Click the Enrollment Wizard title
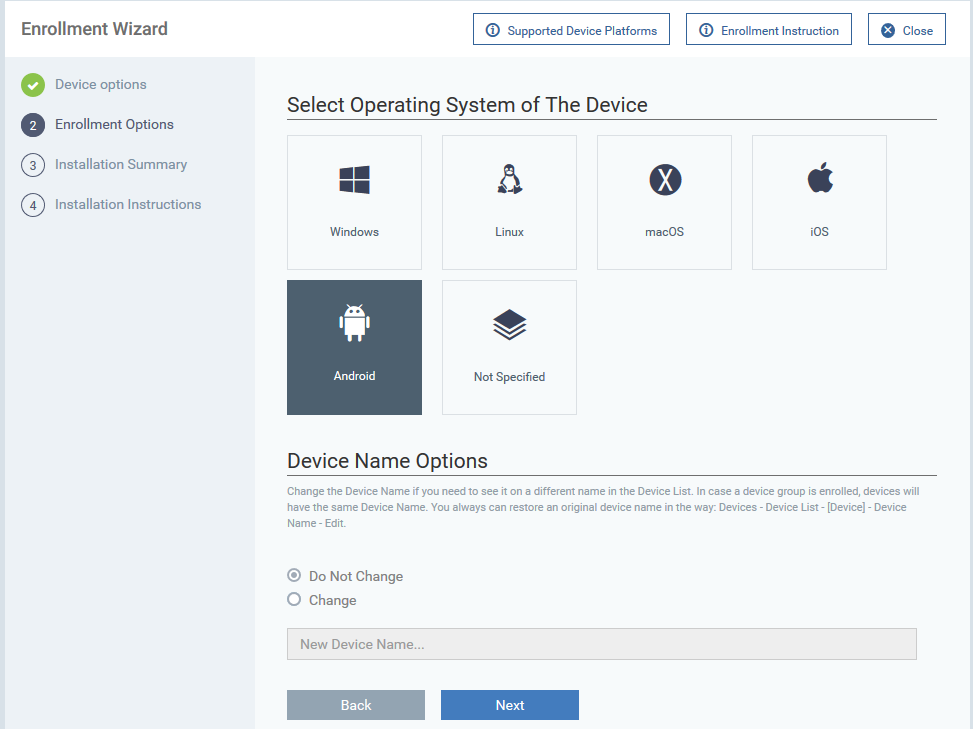973x729 pixels. click(x=94, y=29)
